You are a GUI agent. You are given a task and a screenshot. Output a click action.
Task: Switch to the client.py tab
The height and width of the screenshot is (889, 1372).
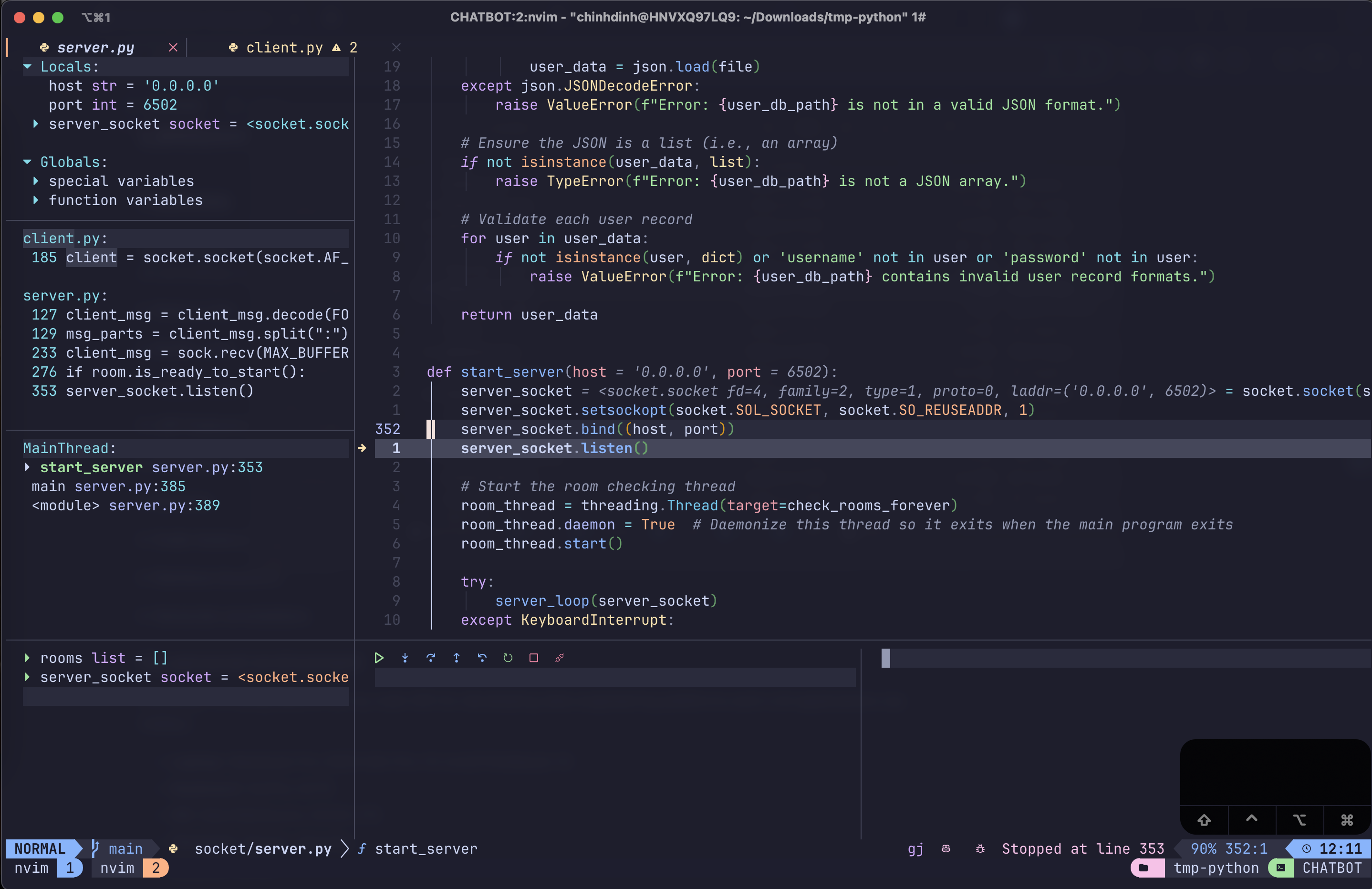(284, 47)
